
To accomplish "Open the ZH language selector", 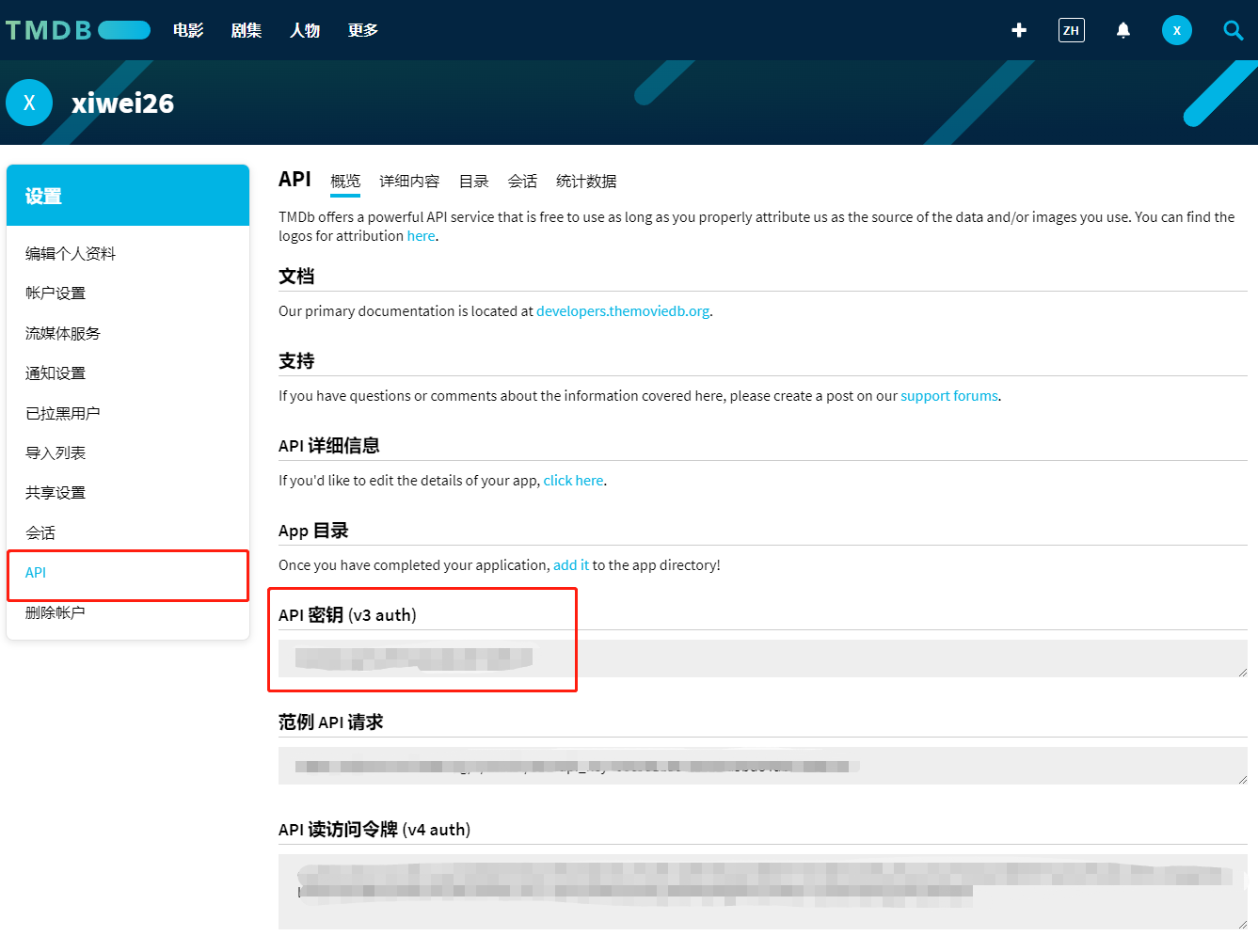I will point(1071,30).
